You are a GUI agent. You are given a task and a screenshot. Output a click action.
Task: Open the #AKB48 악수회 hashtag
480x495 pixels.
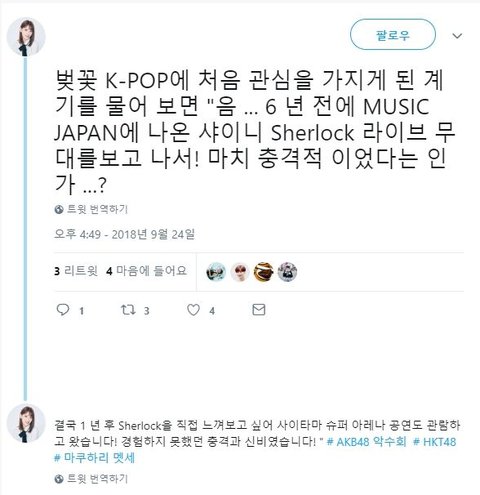(x=366, y=442)
